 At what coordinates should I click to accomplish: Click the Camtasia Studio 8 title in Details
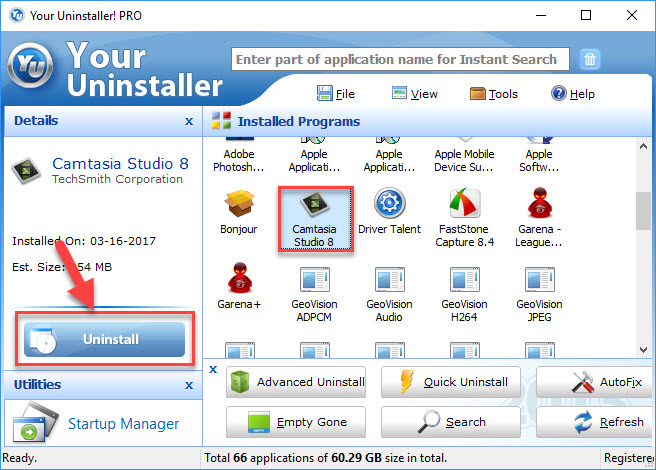coord(120,163)
